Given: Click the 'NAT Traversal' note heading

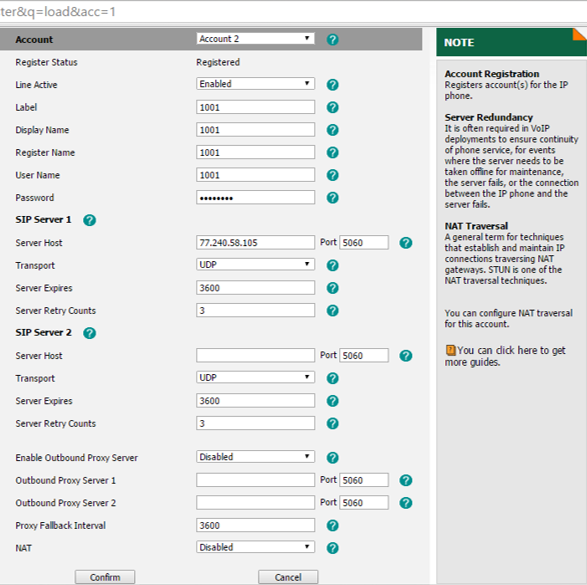Looking at the screenshot, I should pyautogui.click(x=476, y=226).
